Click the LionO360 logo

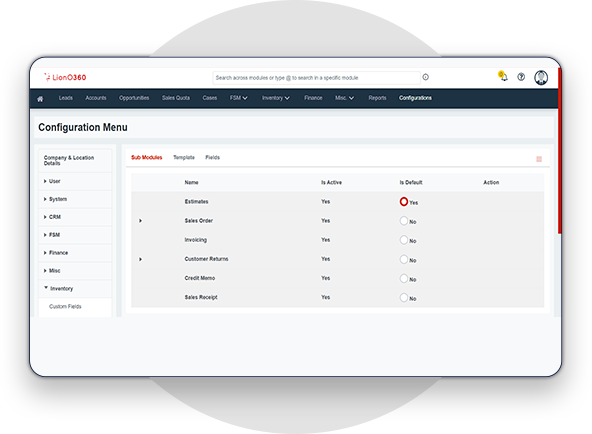pos(65,77)
